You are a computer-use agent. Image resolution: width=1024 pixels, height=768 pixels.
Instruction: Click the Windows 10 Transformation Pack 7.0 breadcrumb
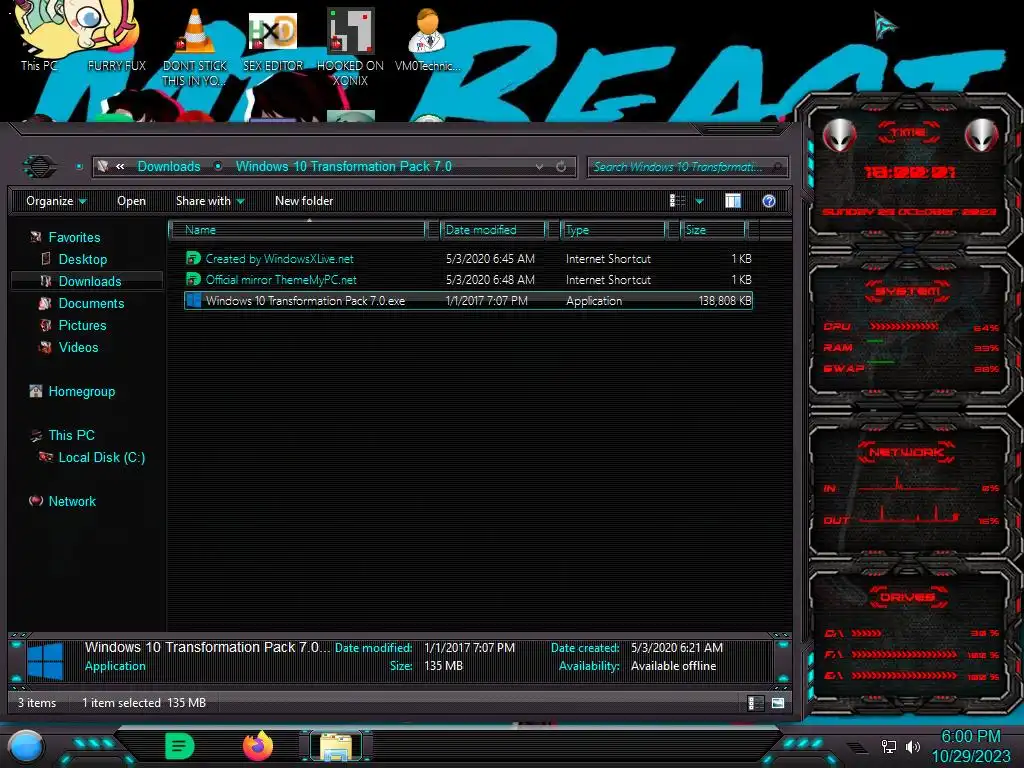(x=344, y=167)
